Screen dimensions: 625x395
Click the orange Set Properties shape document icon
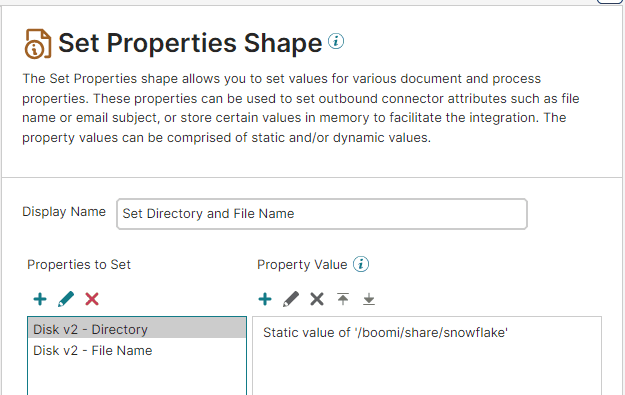point(38,44)
